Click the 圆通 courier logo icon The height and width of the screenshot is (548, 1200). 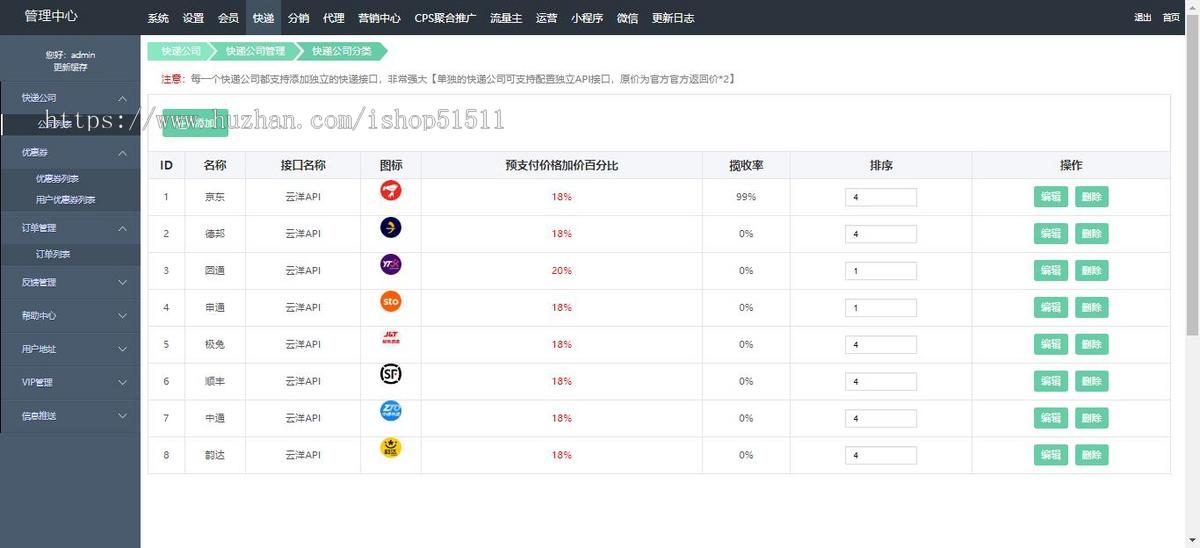click(391, 265)
